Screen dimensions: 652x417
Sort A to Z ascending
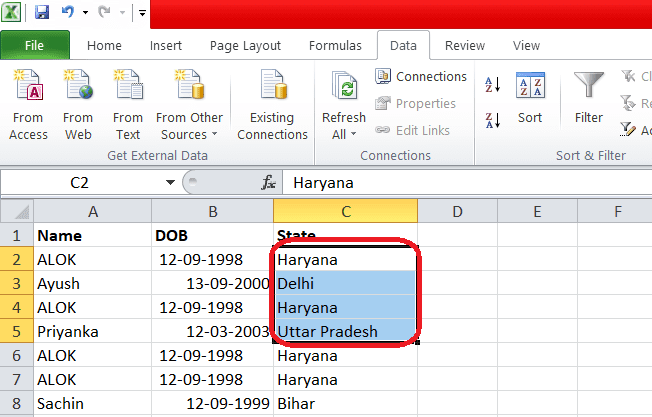[x=492, y=85]
